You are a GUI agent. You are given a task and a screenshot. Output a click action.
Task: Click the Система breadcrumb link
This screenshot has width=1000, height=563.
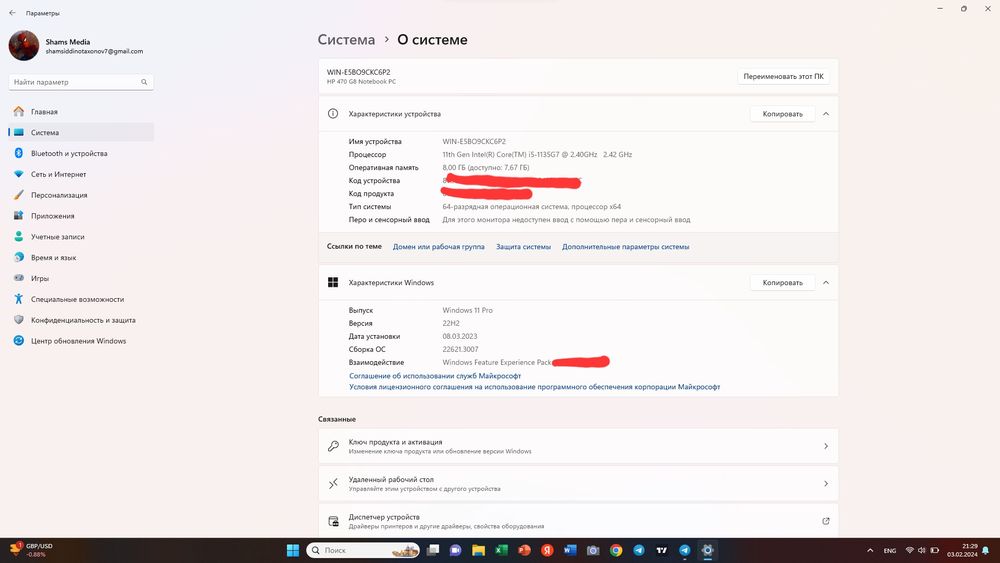(346, 40)
